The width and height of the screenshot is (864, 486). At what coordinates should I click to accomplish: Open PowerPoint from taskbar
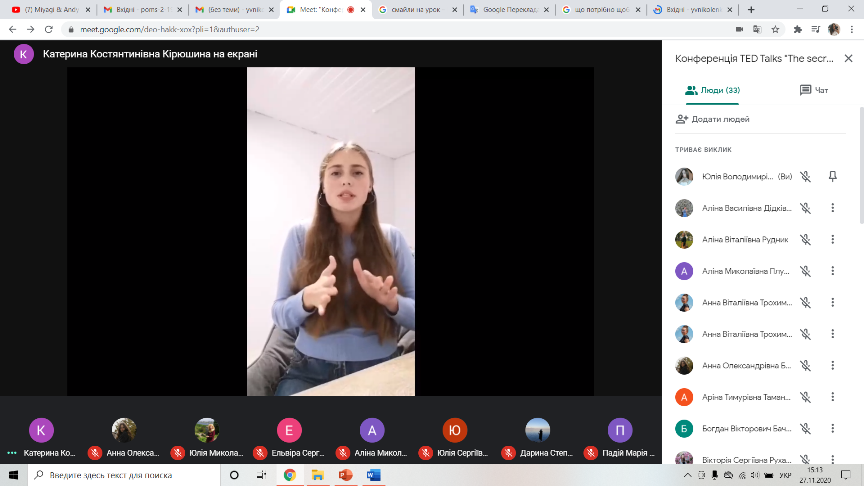345,475
